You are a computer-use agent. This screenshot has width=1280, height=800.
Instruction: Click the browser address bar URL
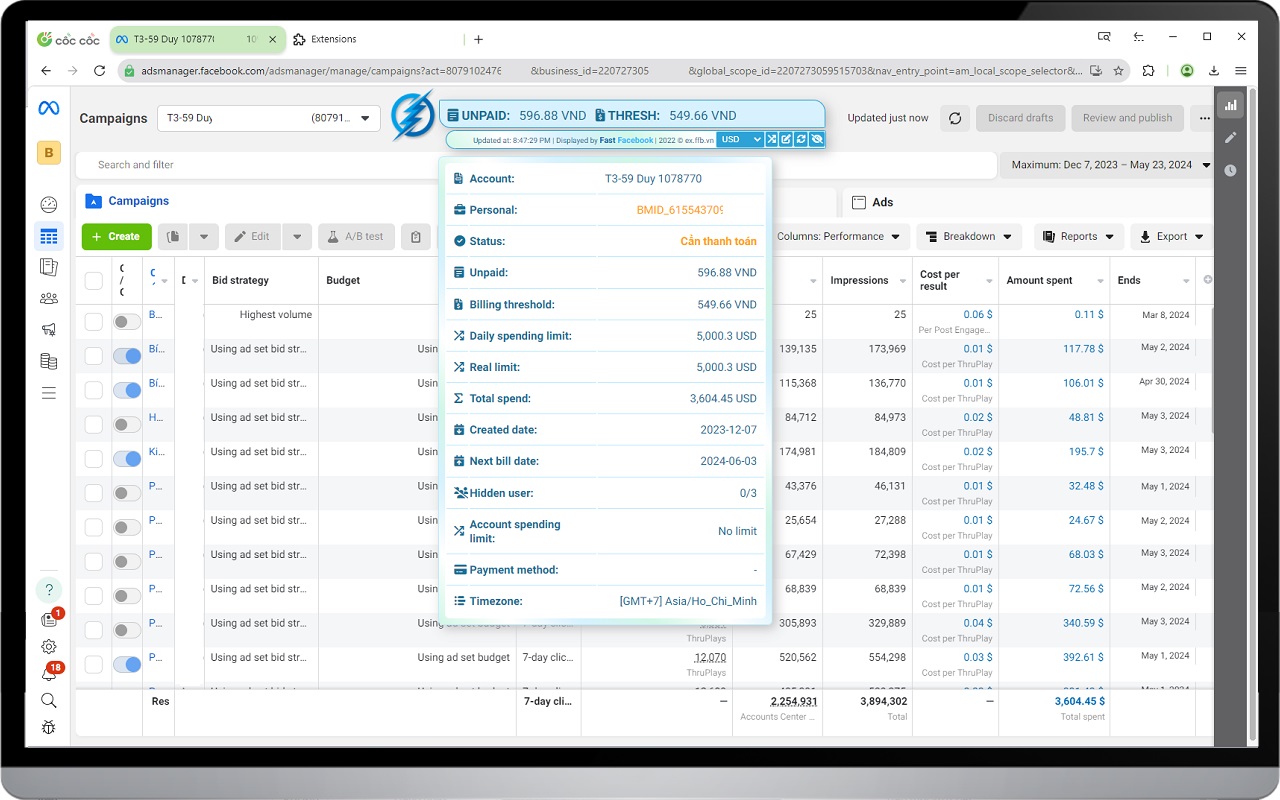pyautogui.click(x=612, y=71)
